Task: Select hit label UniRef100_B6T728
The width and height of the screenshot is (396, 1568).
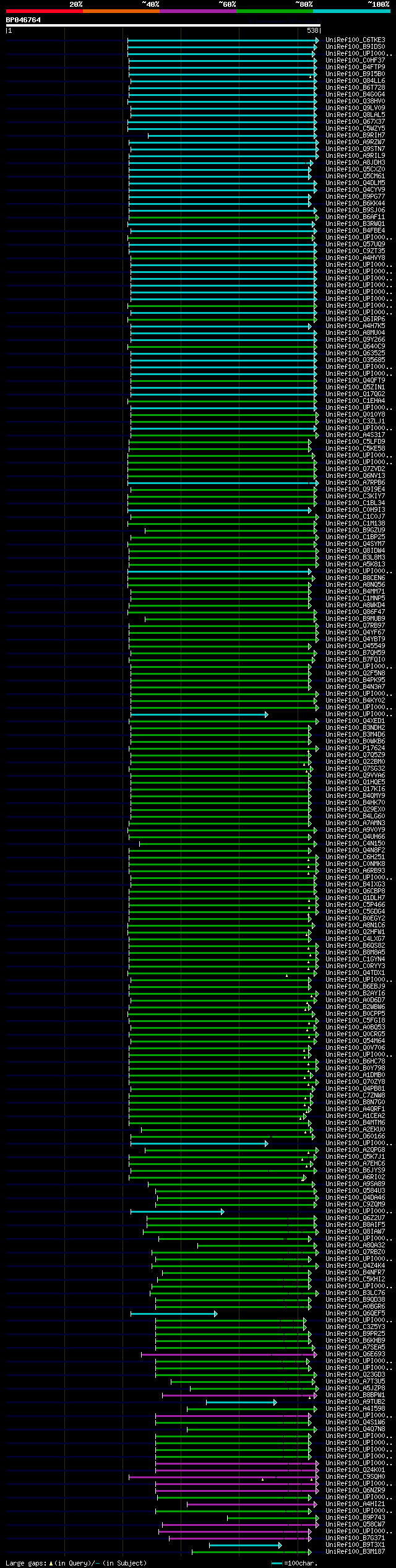Action: 355,88
